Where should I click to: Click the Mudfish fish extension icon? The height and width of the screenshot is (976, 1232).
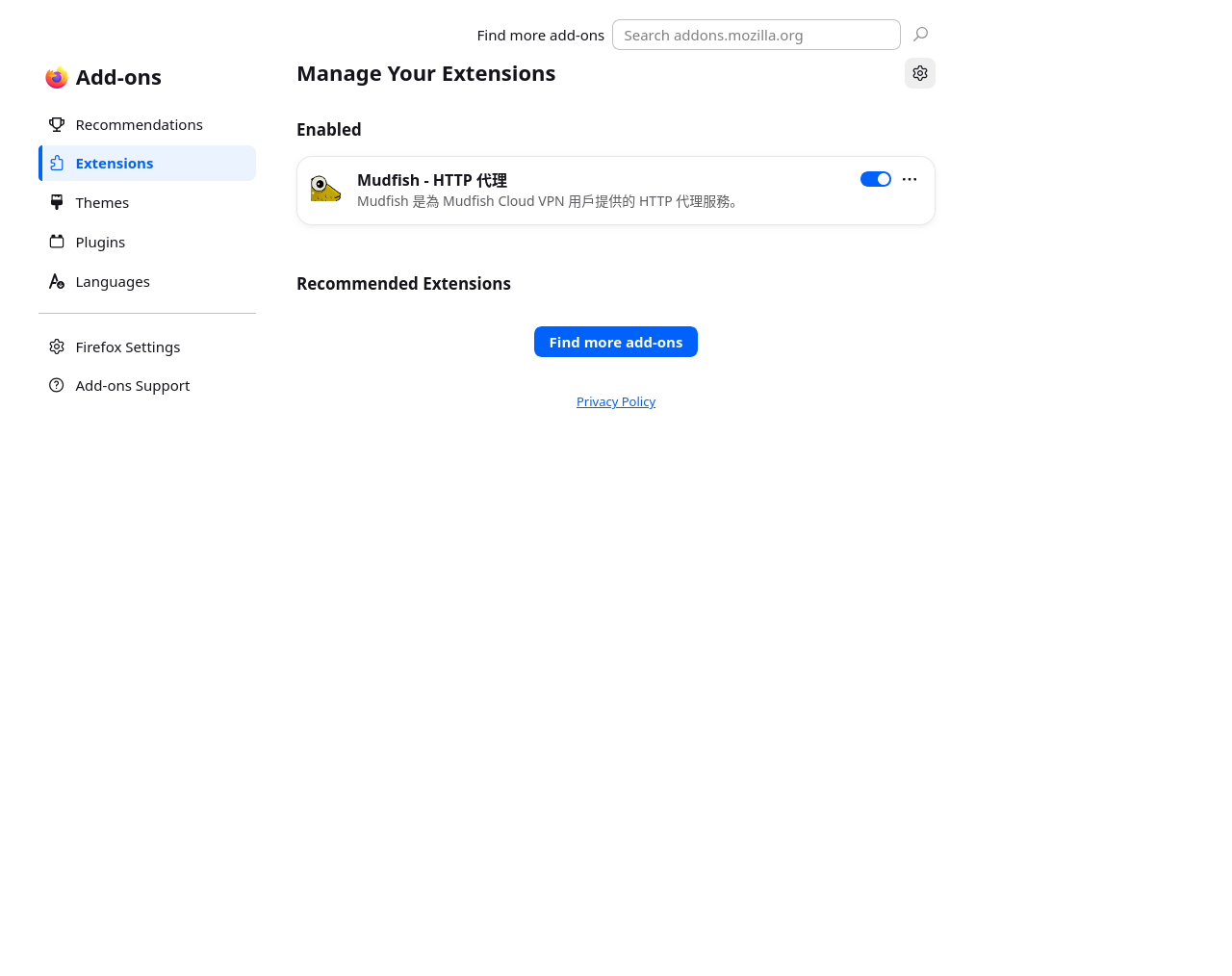(325, 189)
